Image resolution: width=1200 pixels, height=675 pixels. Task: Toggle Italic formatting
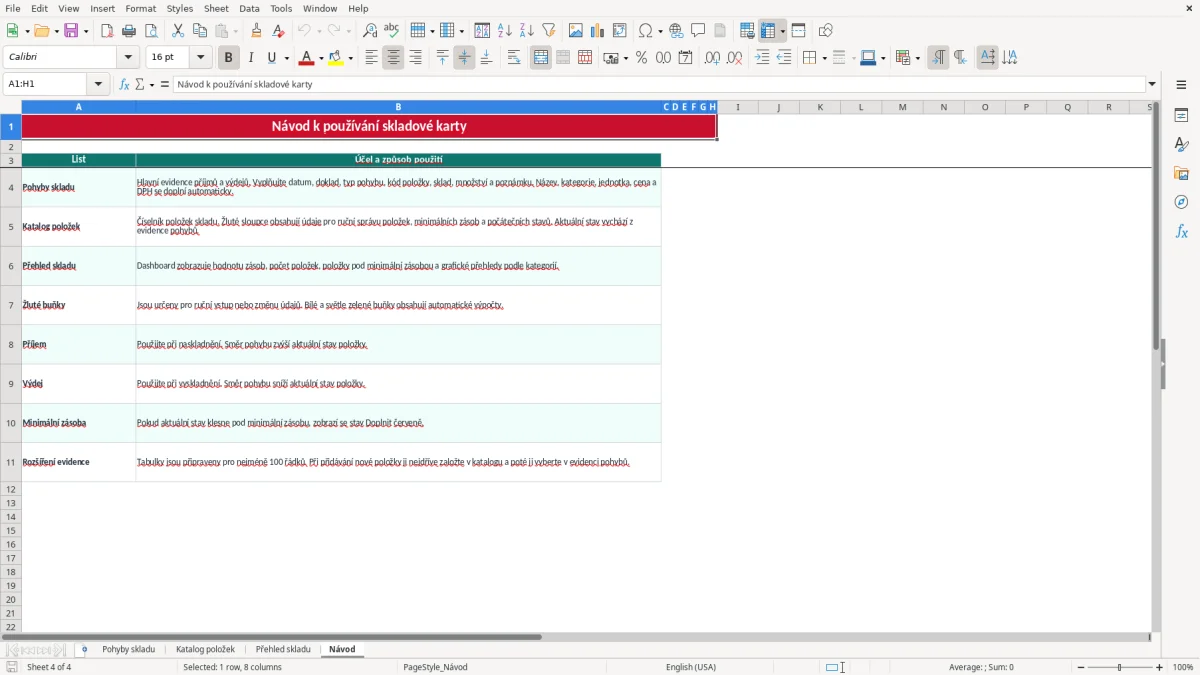[x=251, y=58]
